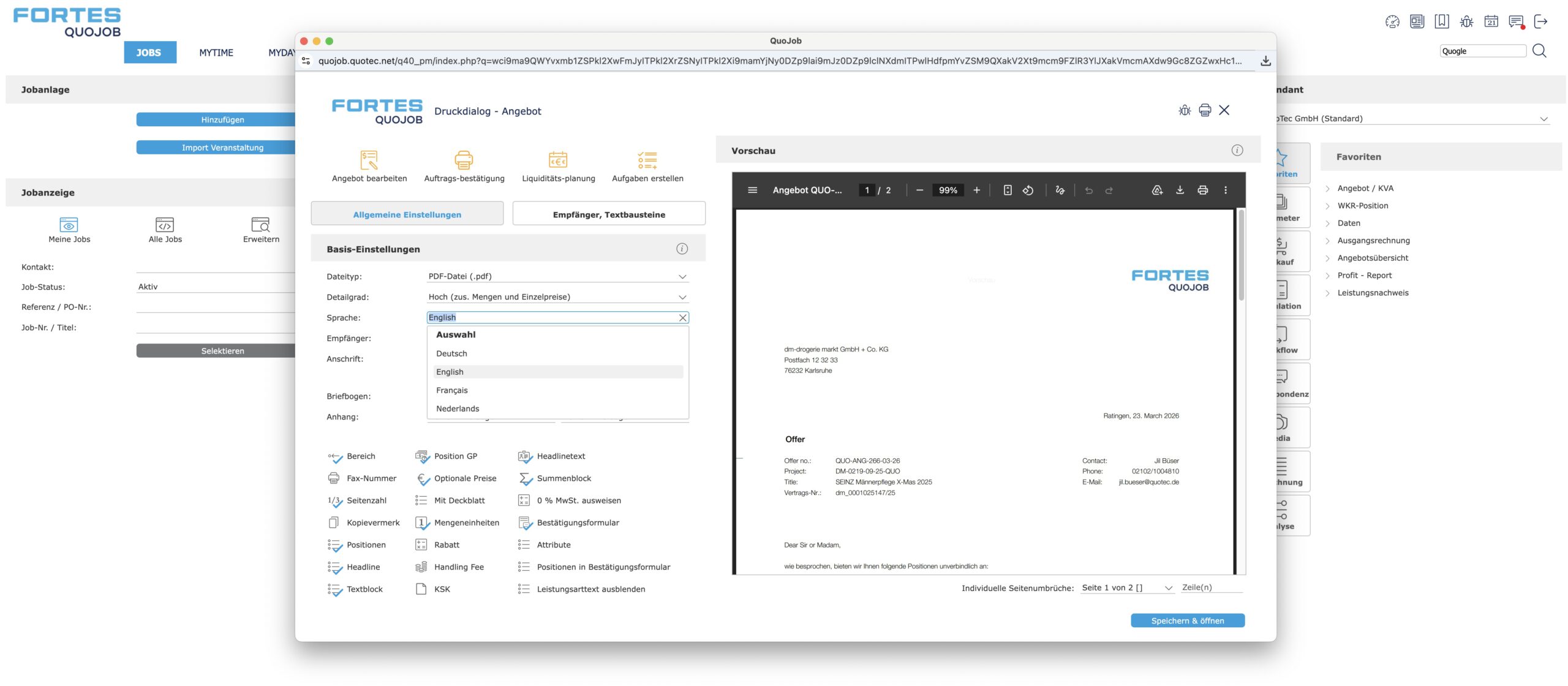Switch to Empfänger, Textbausteine tab
The height and width of the screenshot is (686, 1568).
click(x=608, y=214)
